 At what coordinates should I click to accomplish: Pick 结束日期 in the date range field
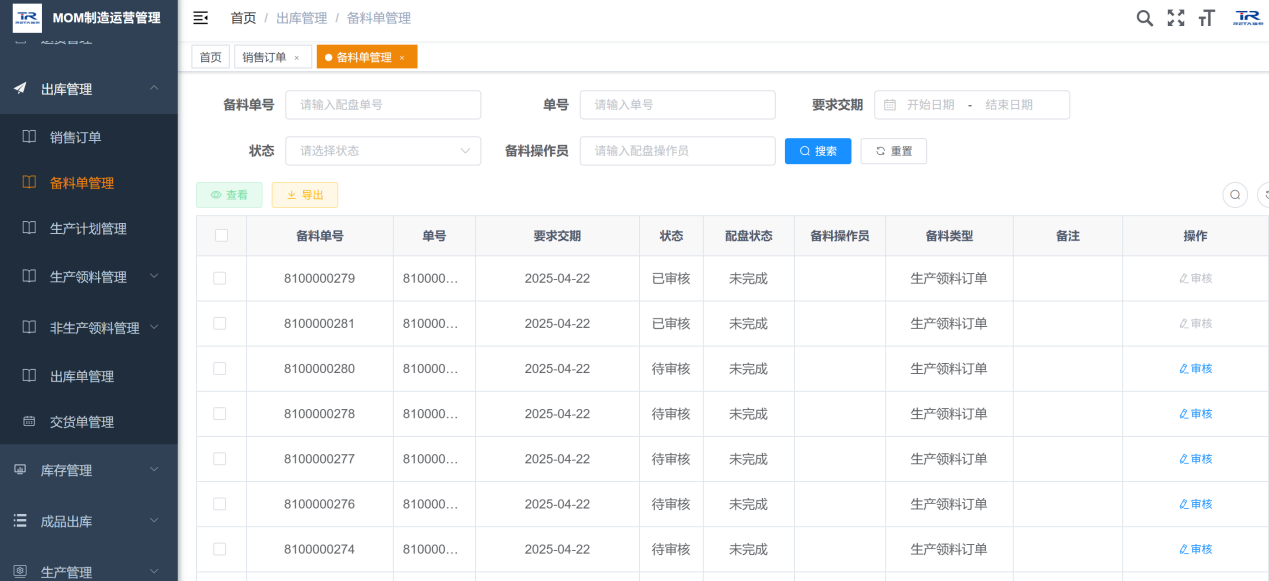pos(1009,105)
